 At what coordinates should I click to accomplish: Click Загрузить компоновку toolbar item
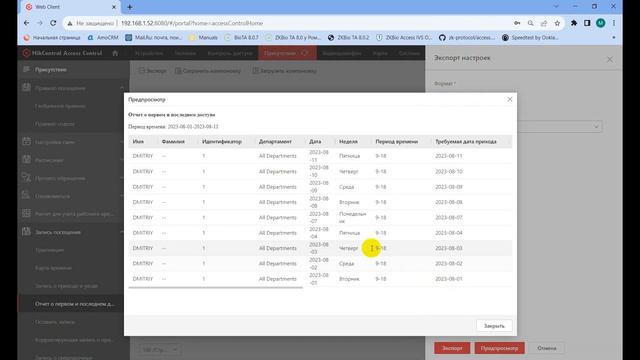tap(284, 71)
